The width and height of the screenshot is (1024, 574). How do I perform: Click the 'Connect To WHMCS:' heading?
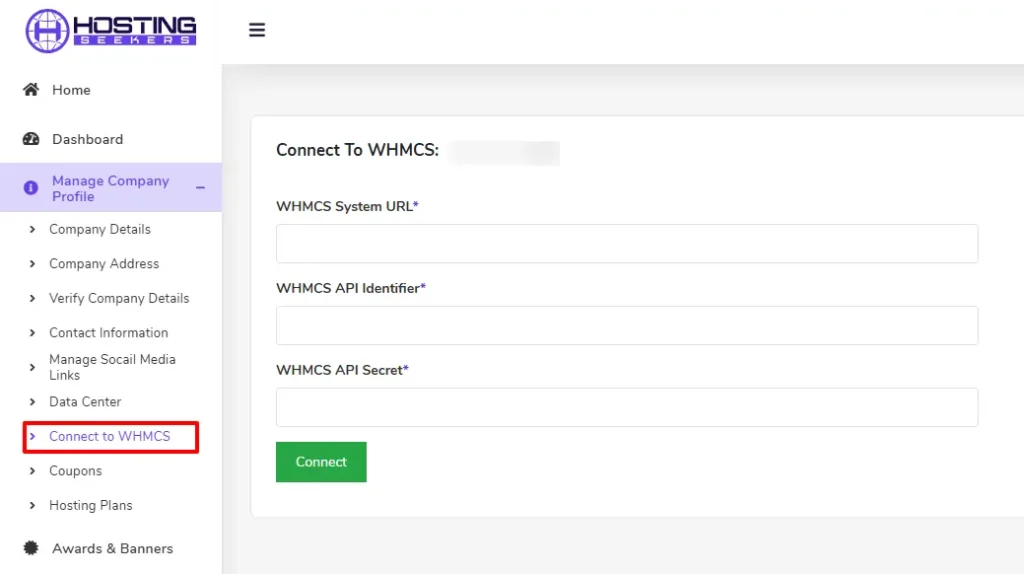(358, 150)
